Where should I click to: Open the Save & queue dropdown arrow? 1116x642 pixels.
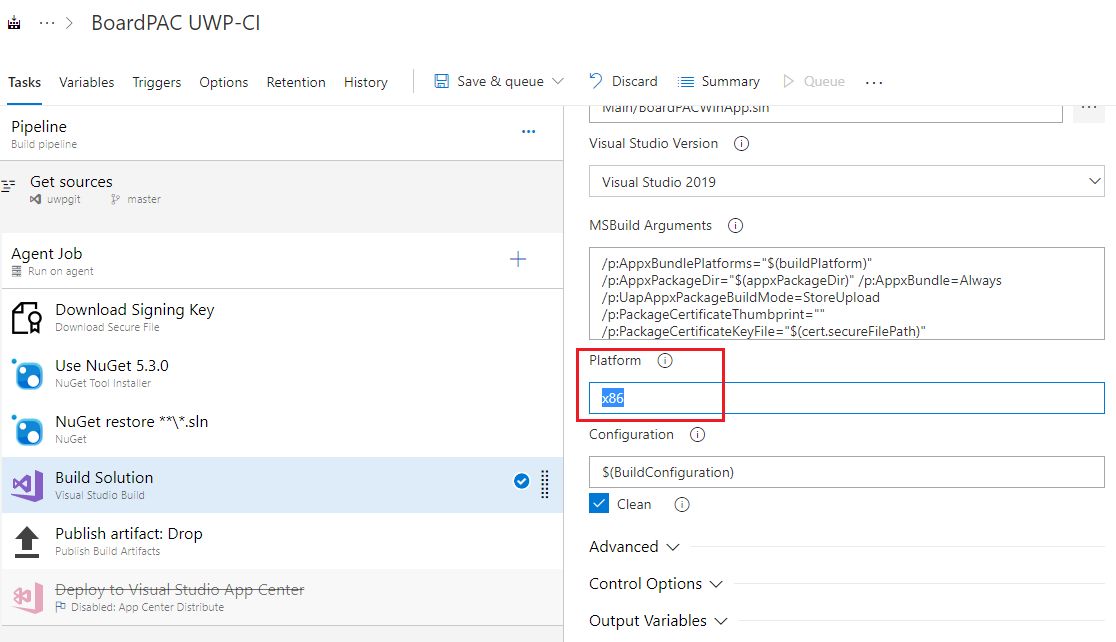[558, 81]
